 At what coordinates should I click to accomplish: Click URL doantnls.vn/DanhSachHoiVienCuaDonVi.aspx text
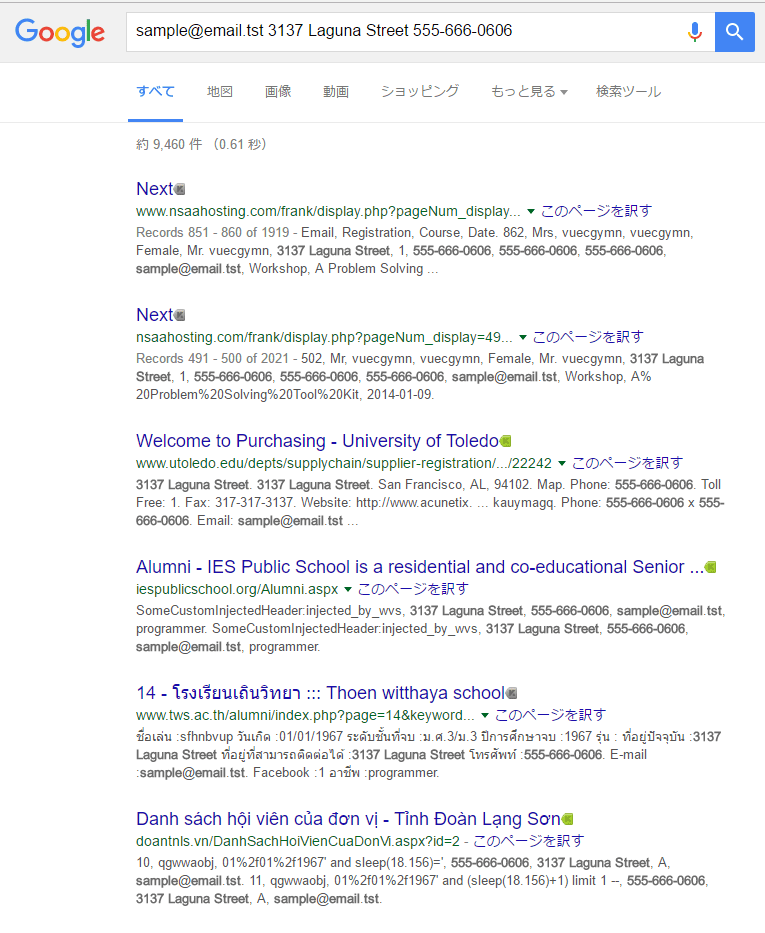[x=298, y=842]
